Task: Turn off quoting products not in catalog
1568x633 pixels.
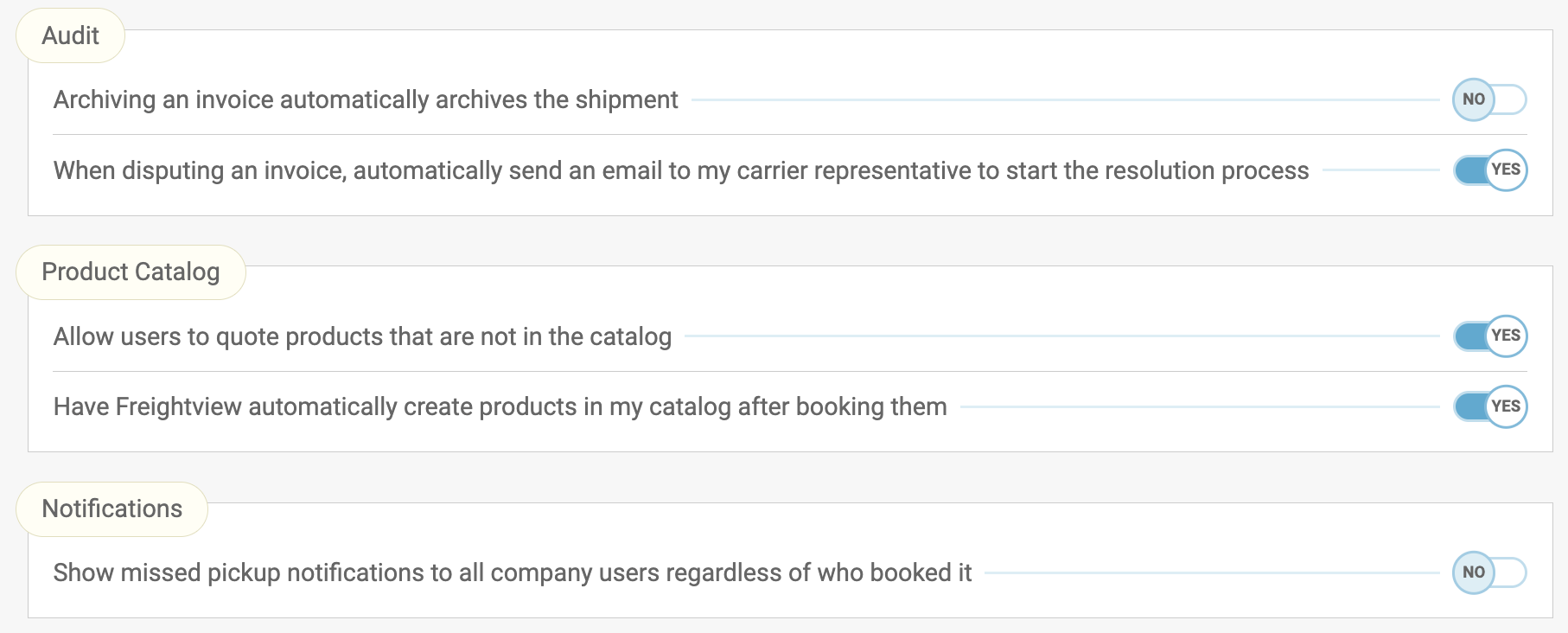Action: [x=1489, y=336]
